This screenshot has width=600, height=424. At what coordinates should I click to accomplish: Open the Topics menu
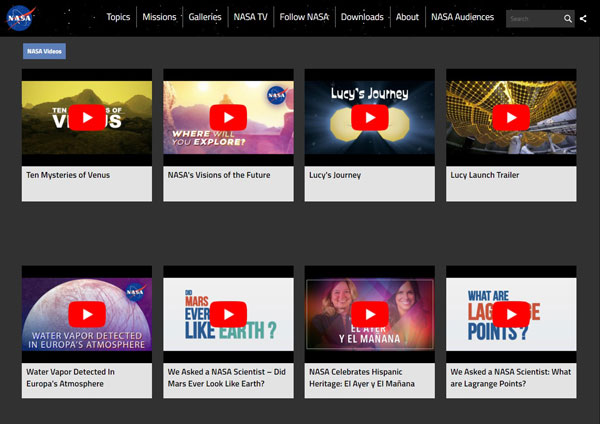pyautogui.click(x=118, y=17)
